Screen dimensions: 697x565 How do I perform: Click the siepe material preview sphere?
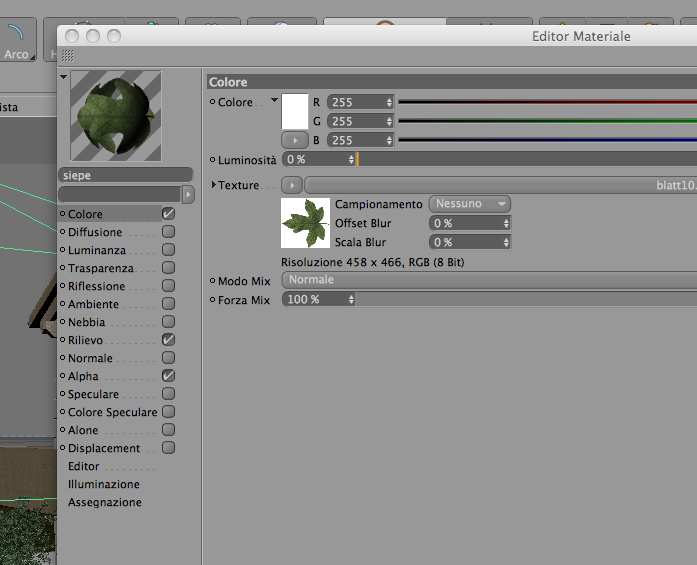pos(116,116)
